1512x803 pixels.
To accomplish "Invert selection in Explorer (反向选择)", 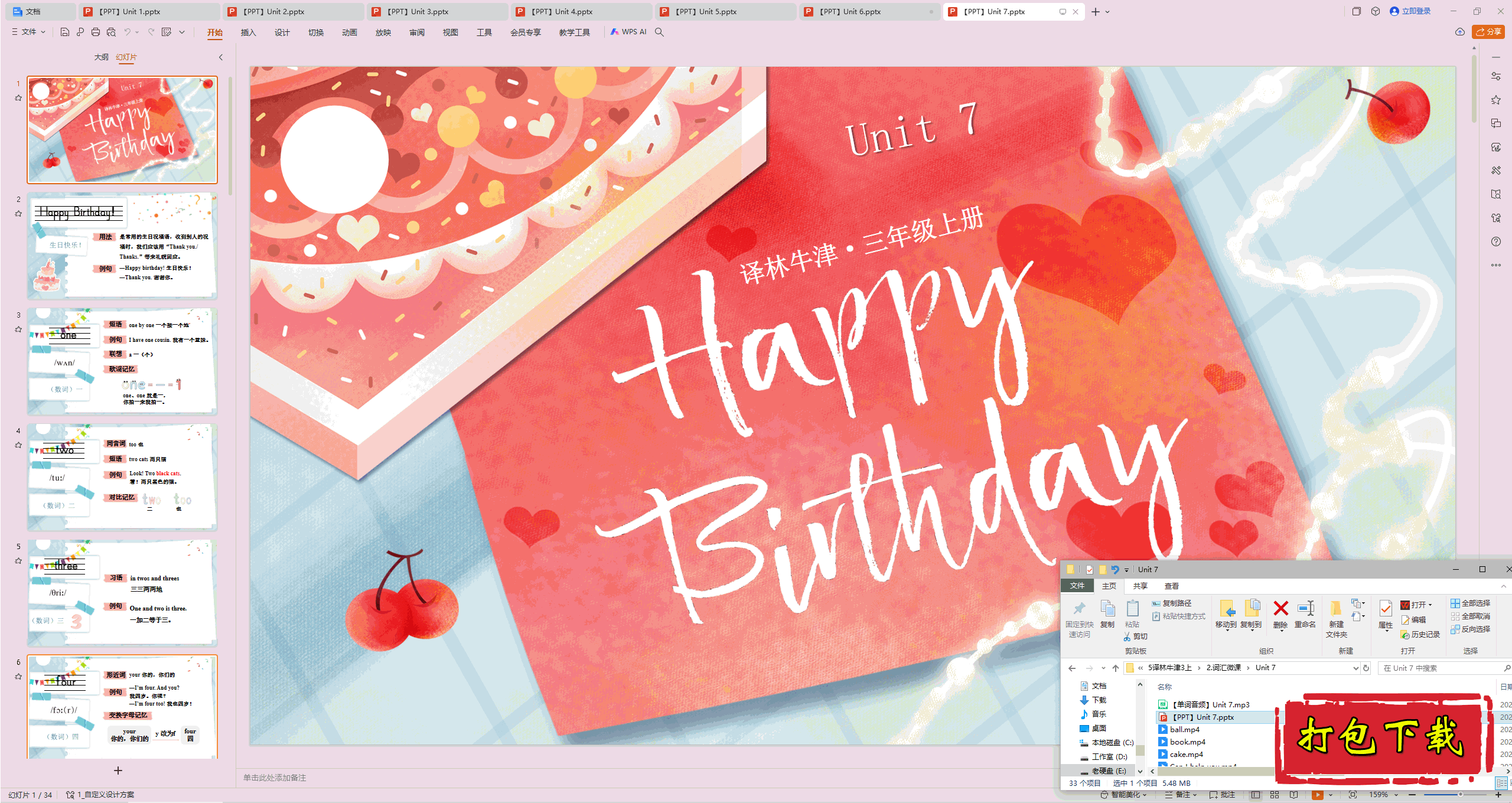I will point(1471,629).
